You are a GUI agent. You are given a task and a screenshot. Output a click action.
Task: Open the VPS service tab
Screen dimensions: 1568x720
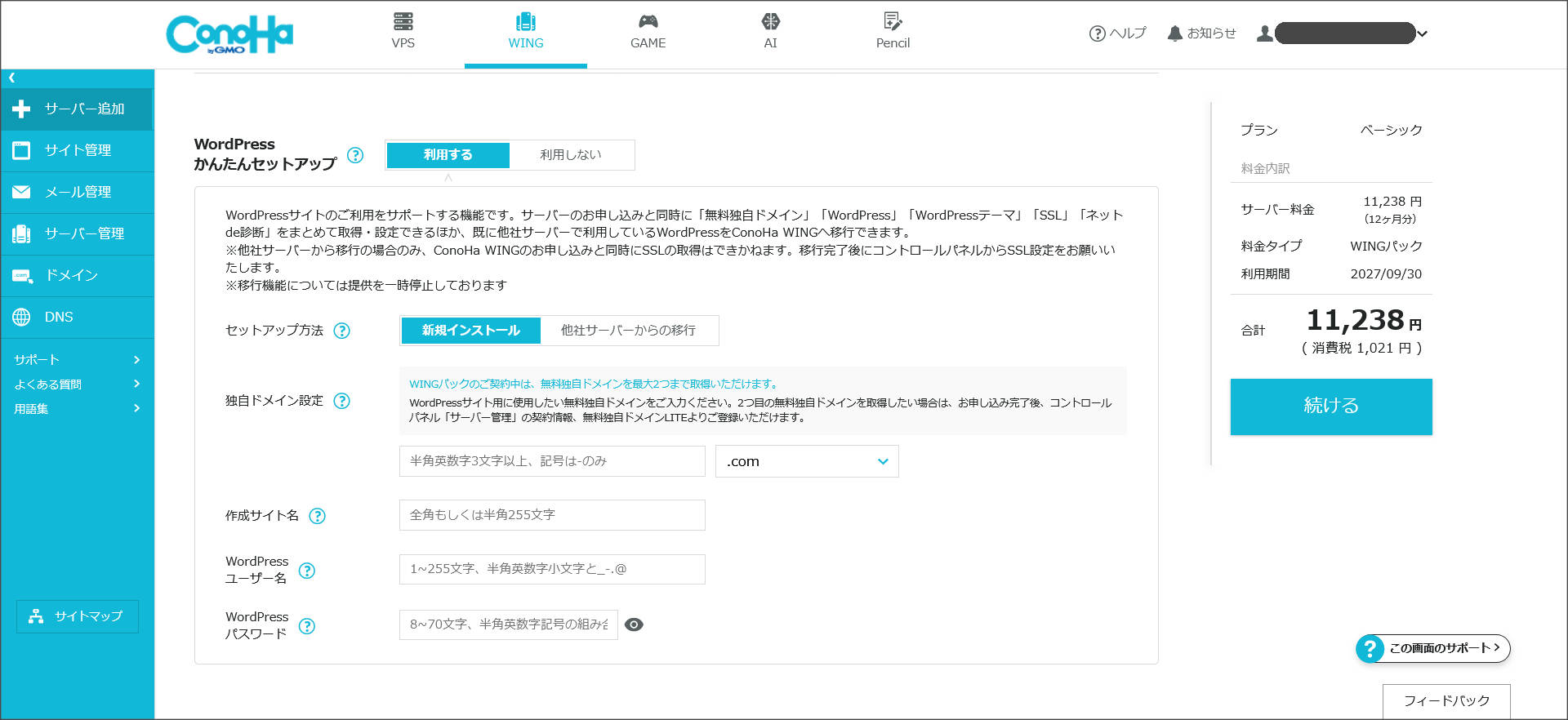click(x=403, y=32)
